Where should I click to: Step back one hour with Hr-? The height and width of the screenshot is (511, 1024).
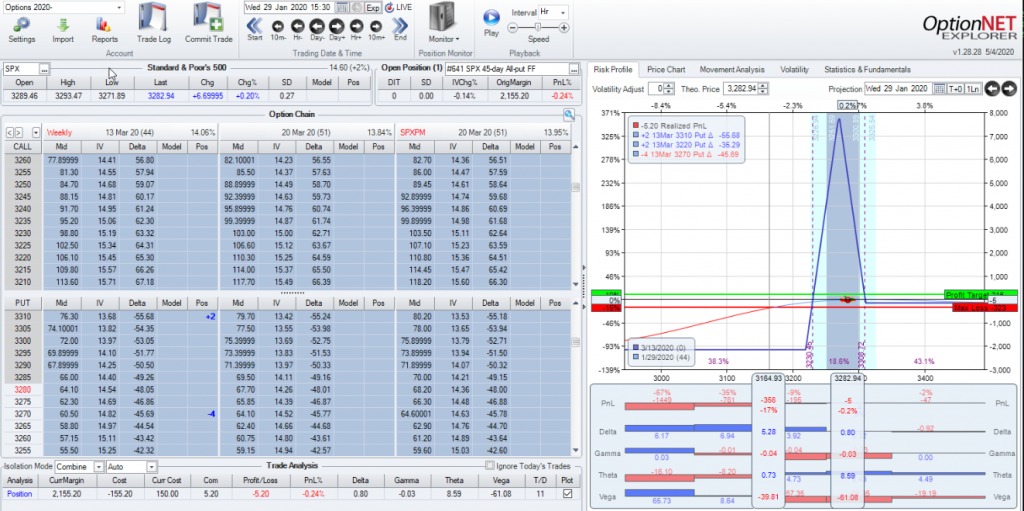pyautogui.click(x=298, y=29)
